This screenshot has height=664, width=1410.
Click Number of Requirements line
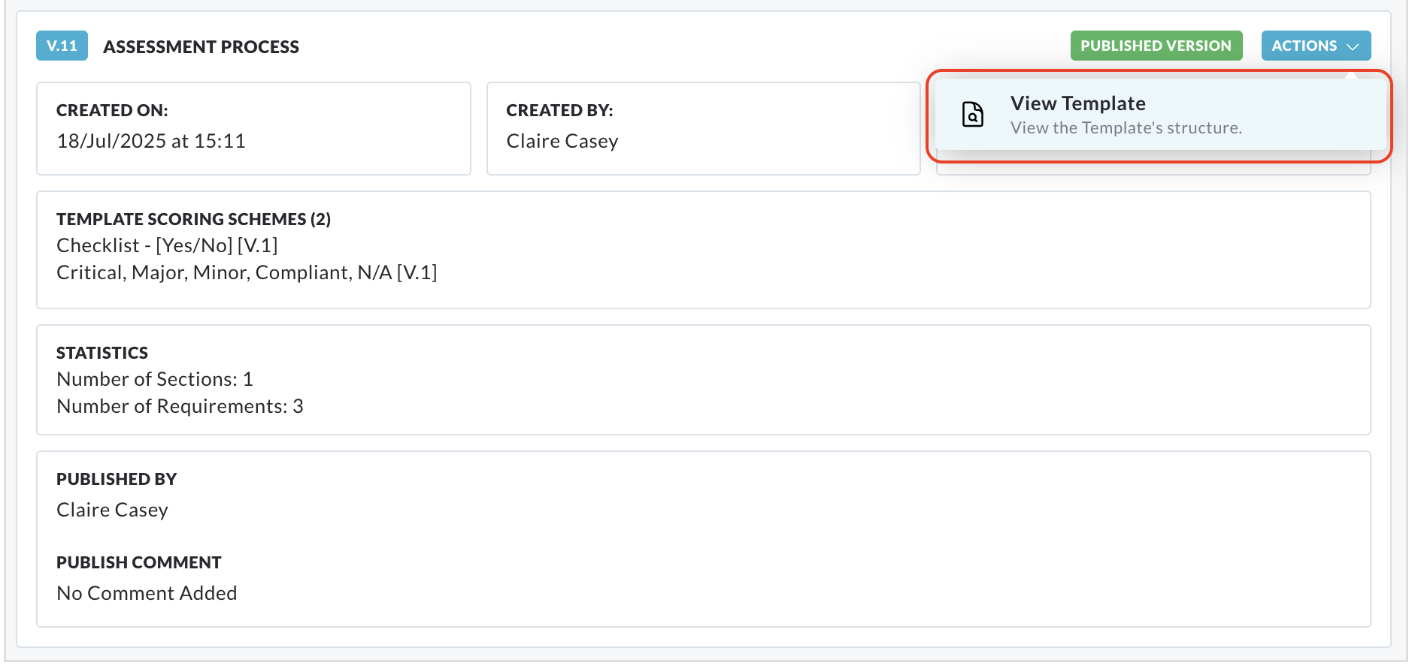point(180,406)
